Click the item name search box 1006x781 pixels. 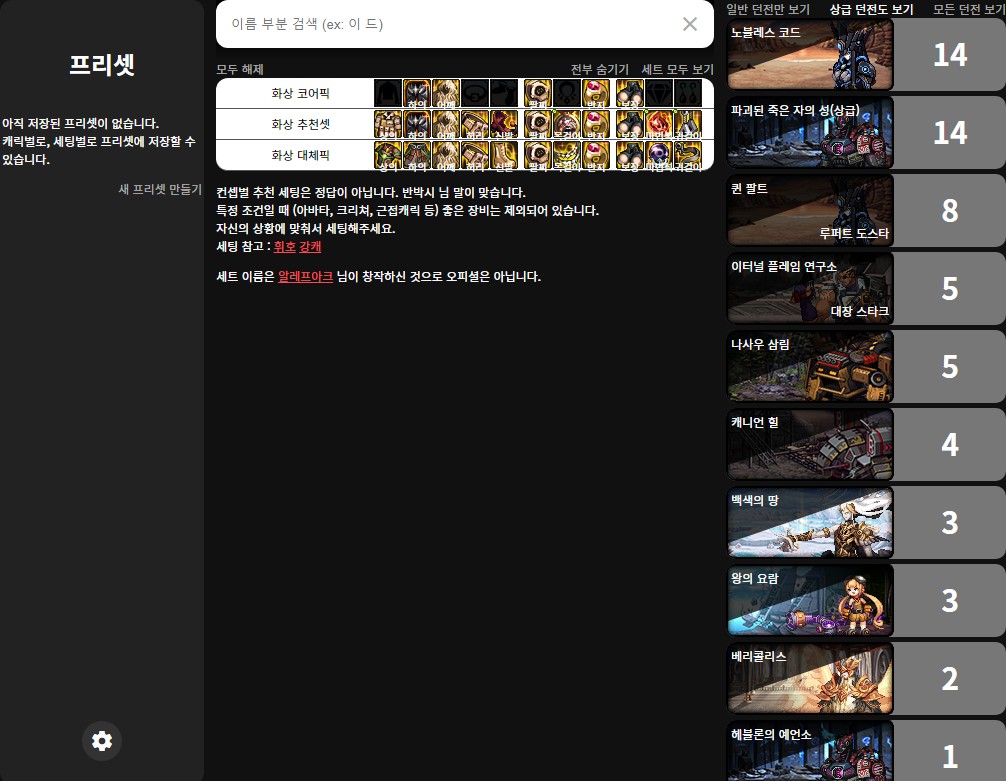(450, 24)
